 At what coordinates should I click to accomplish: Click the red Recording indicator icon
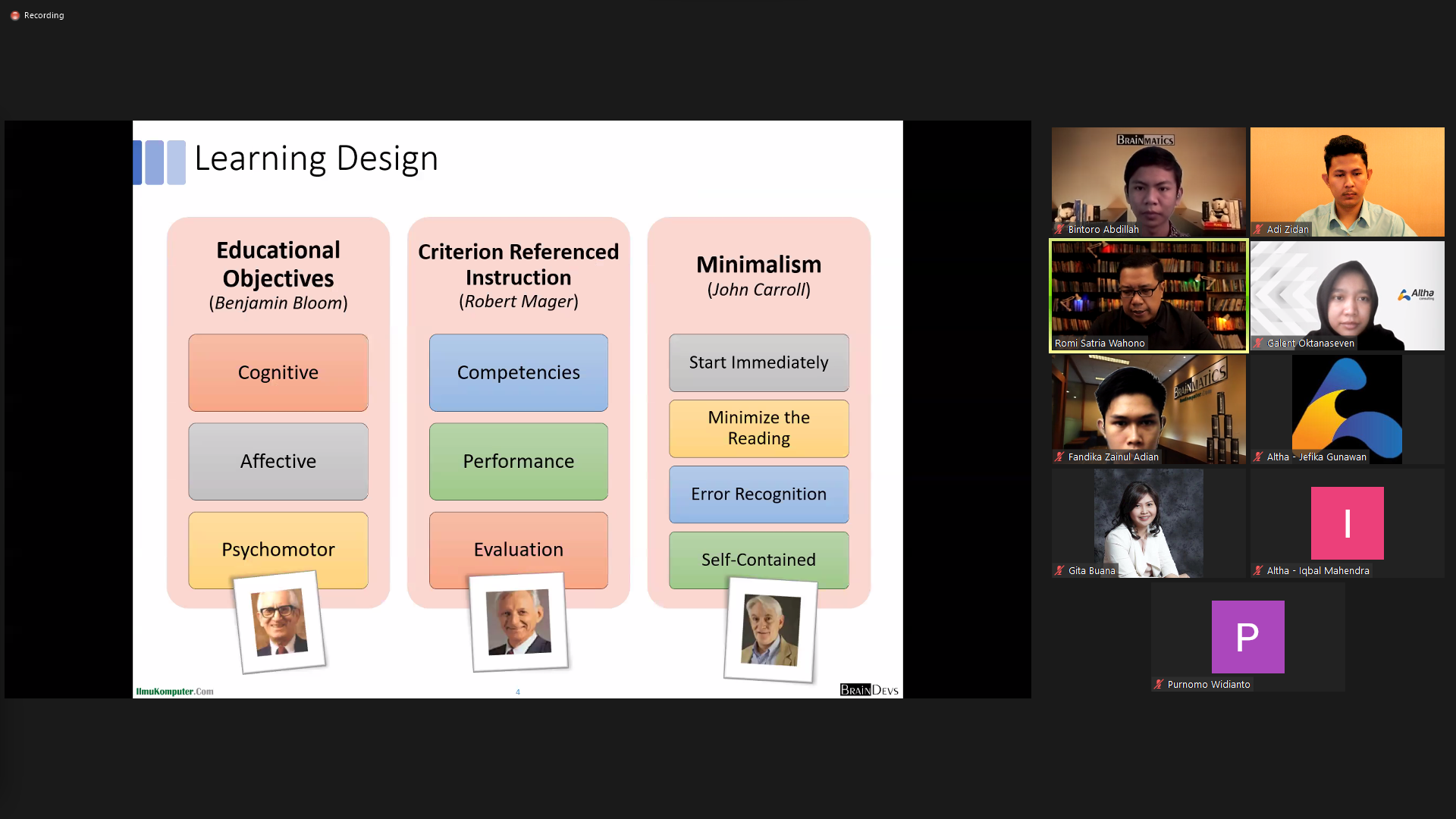[x=14, y=15]
